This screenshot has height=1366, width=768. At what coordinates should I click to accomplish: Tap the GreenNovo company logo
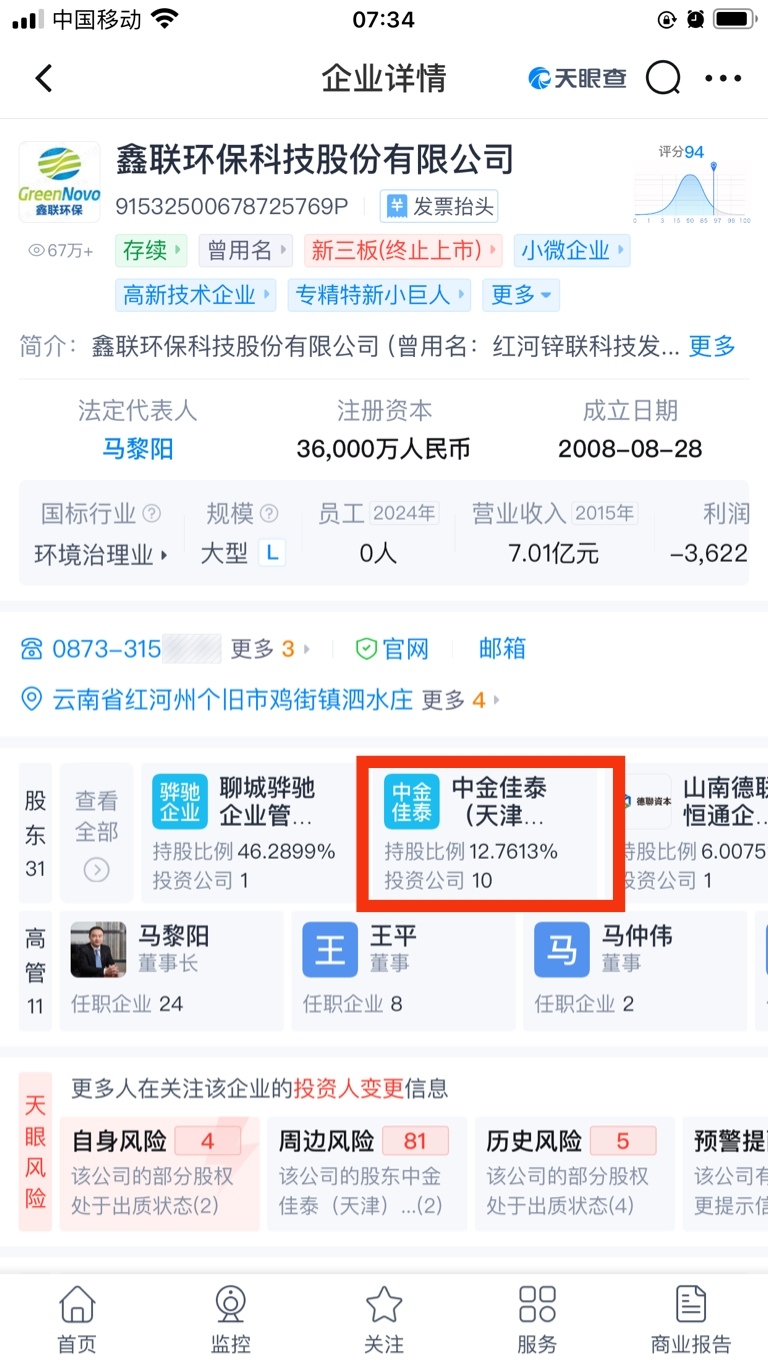[60, 181]
